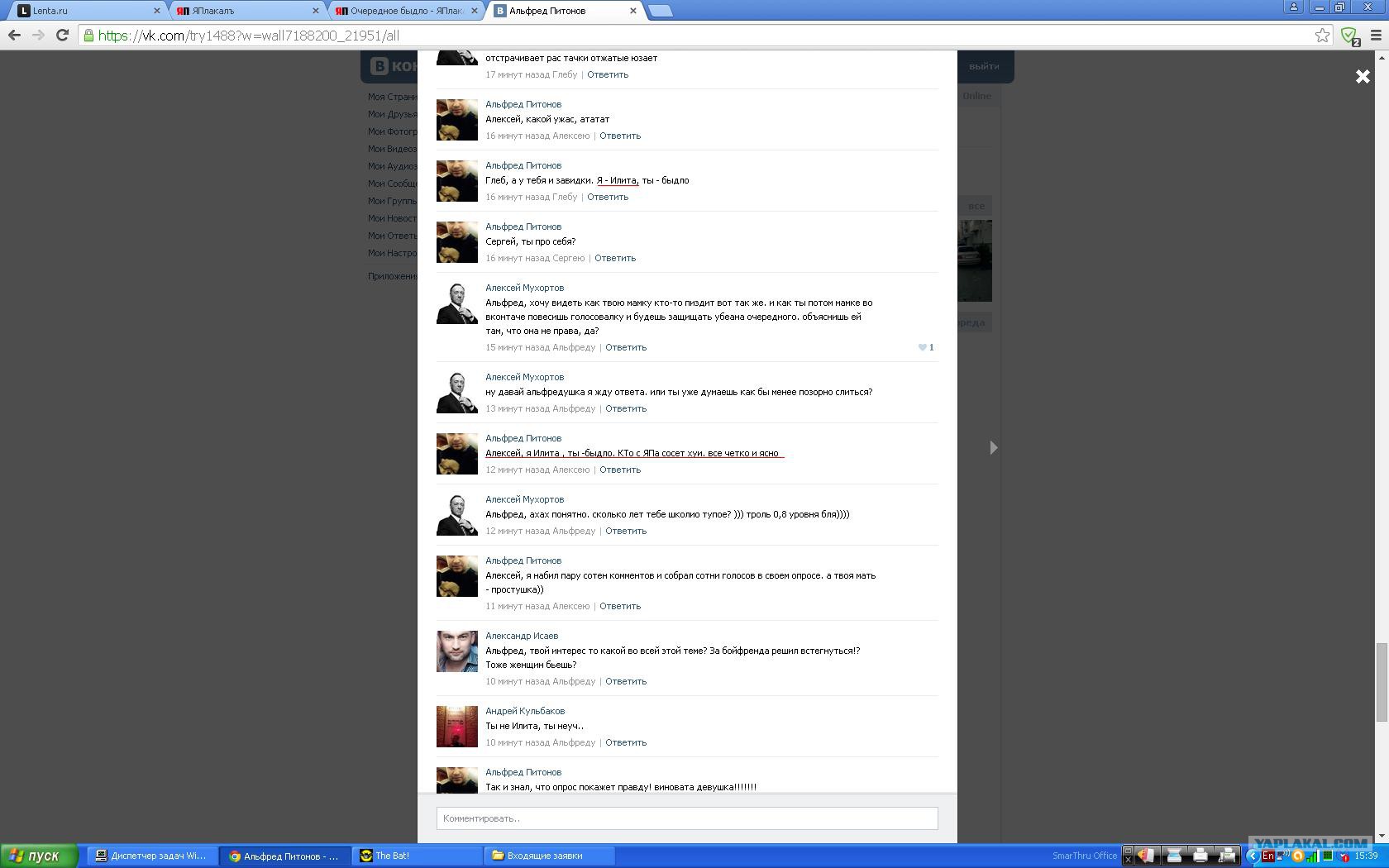Select the Альфред Питонов tab
Screen dimensions: 1389x868
coord(562,11)
